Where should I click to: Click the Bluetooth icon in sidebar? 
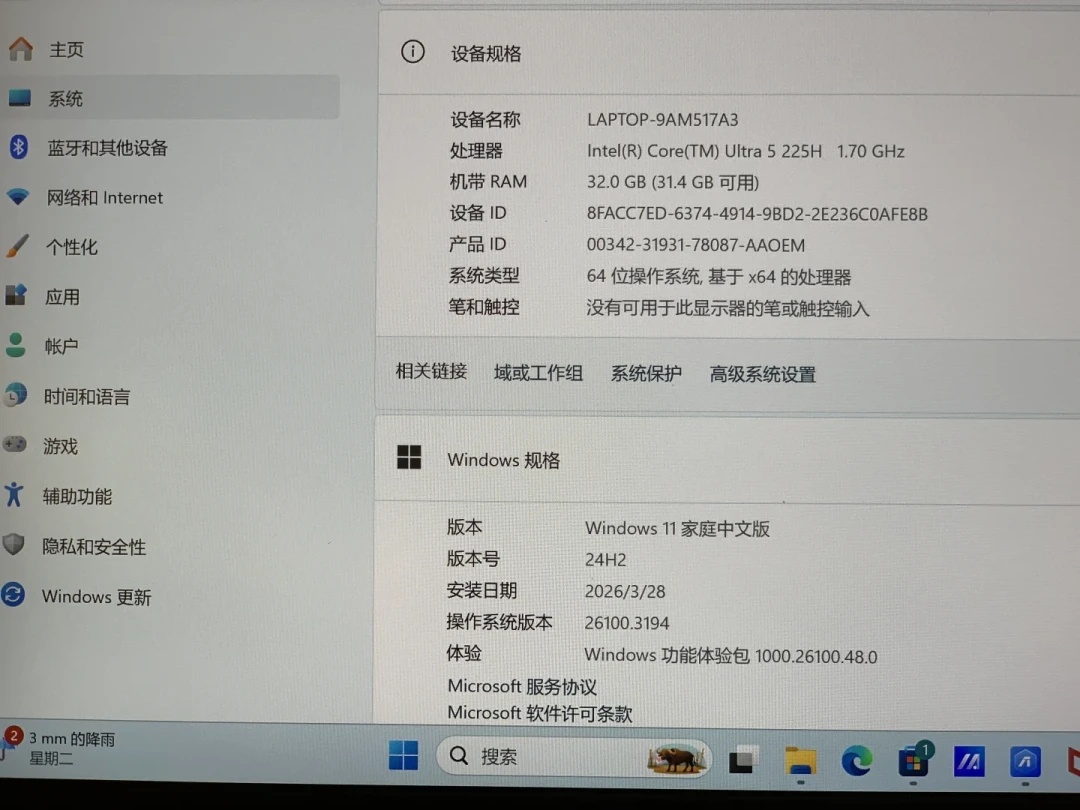(x=19, y=147)
